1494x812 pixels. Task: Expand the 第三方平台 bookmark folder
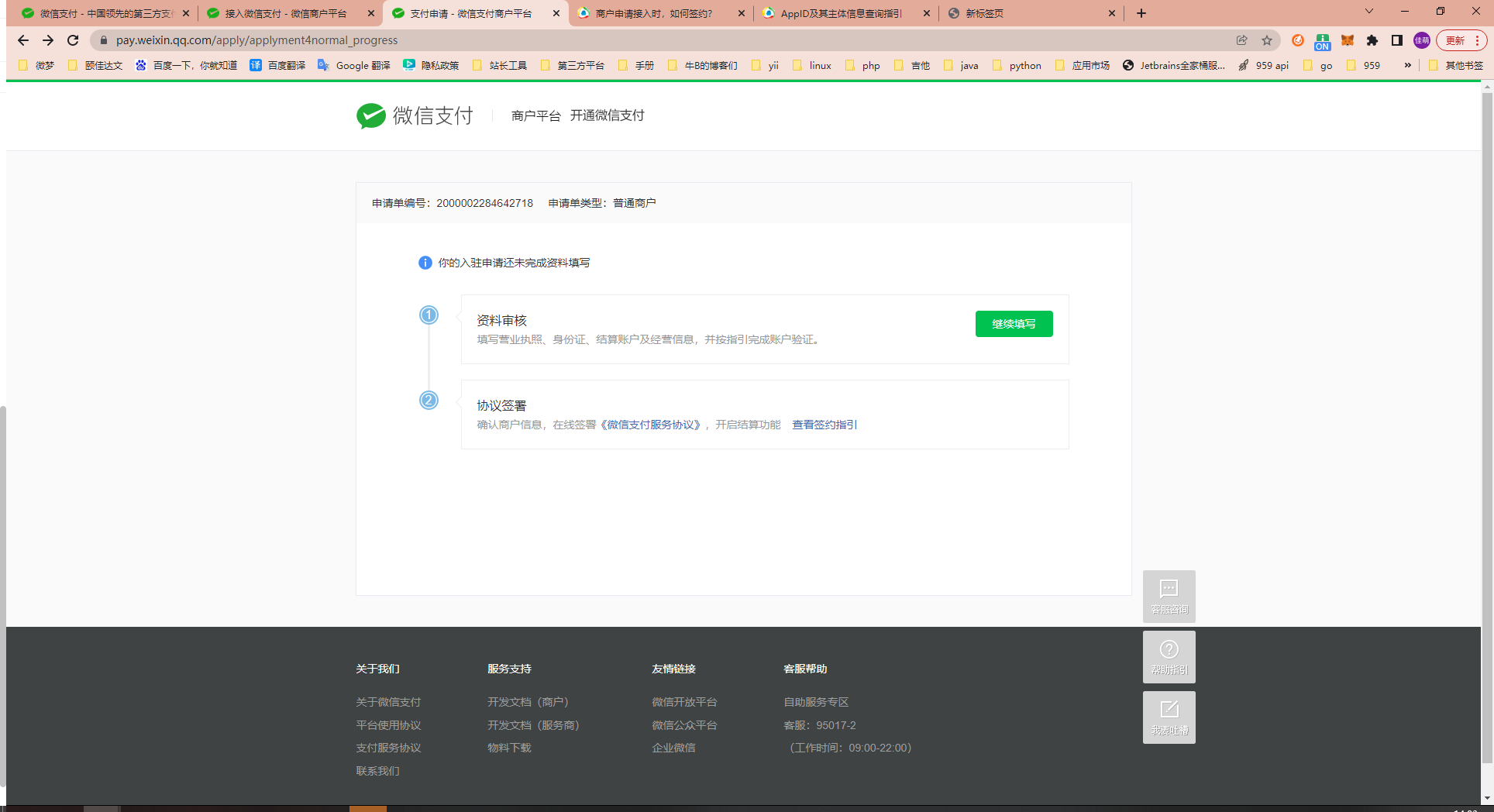pyautogui.click(x=573, y=65)
